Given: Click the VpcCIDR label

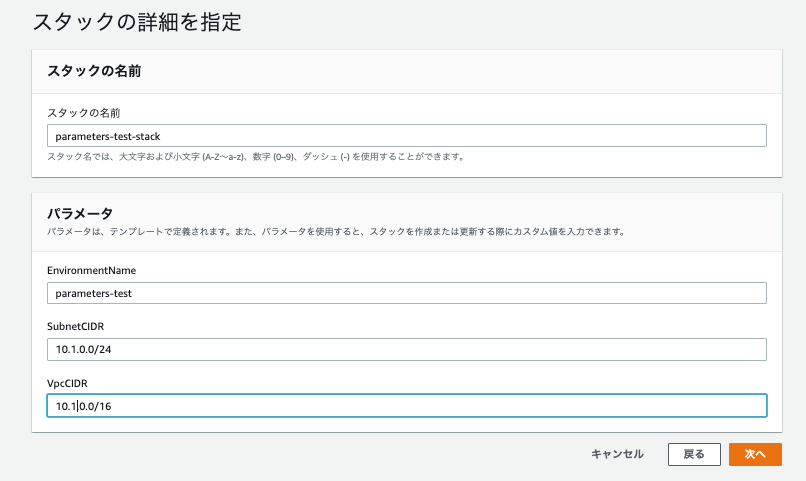Looking at the screenshot, I should click(67, 383).
